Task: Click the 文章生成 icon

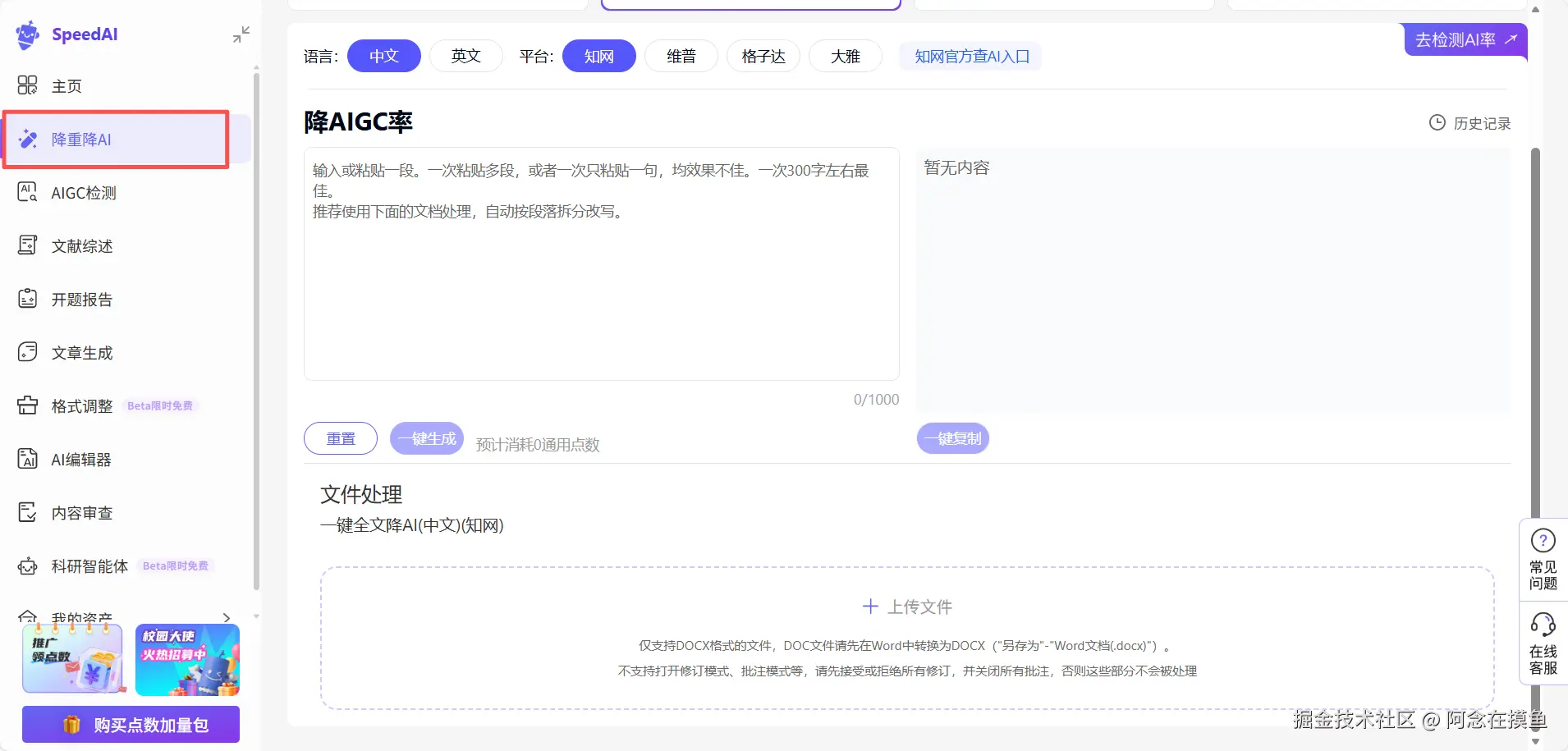Action: (28, 352)
